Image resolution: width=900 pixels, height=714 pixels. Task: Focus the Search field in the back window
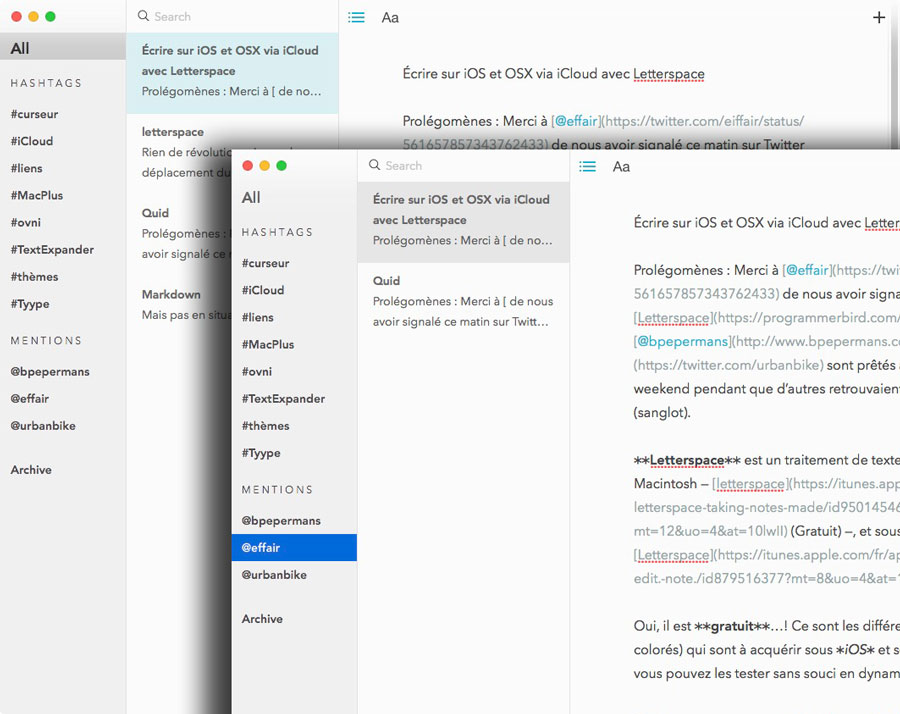(232, 17)
